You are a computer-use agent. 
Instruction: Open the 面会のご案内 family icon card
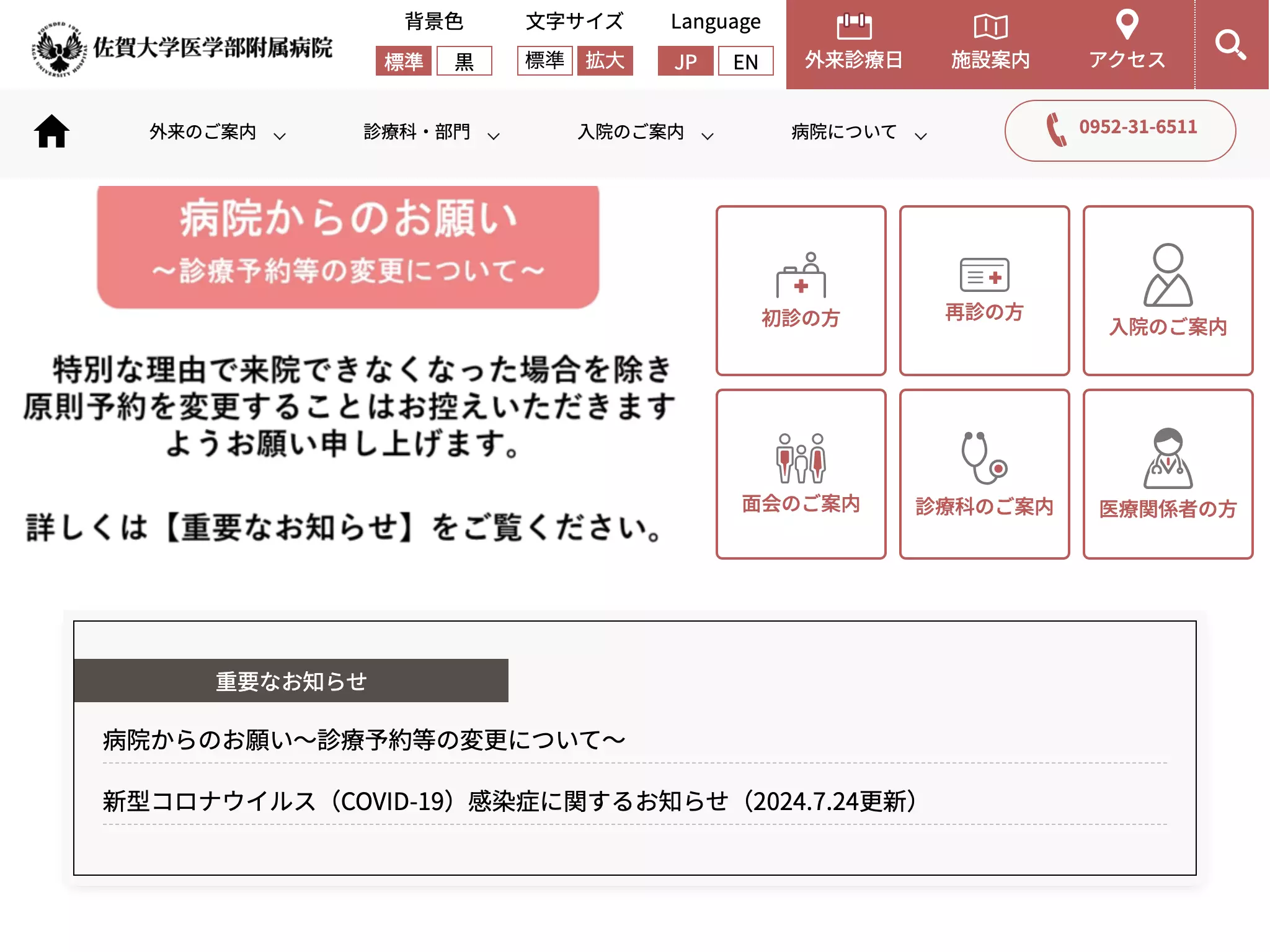tap(801, 474)
